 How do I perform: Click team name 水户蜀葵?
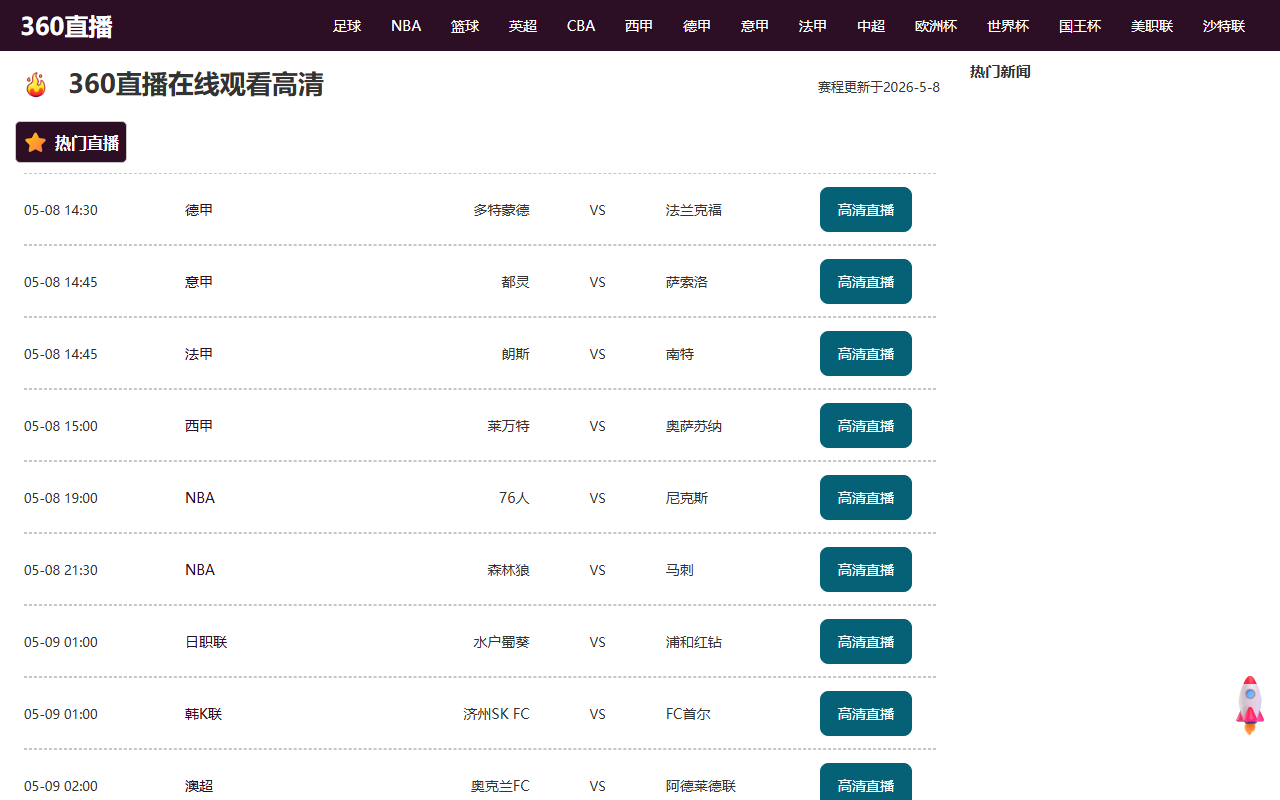click(502, 642)
